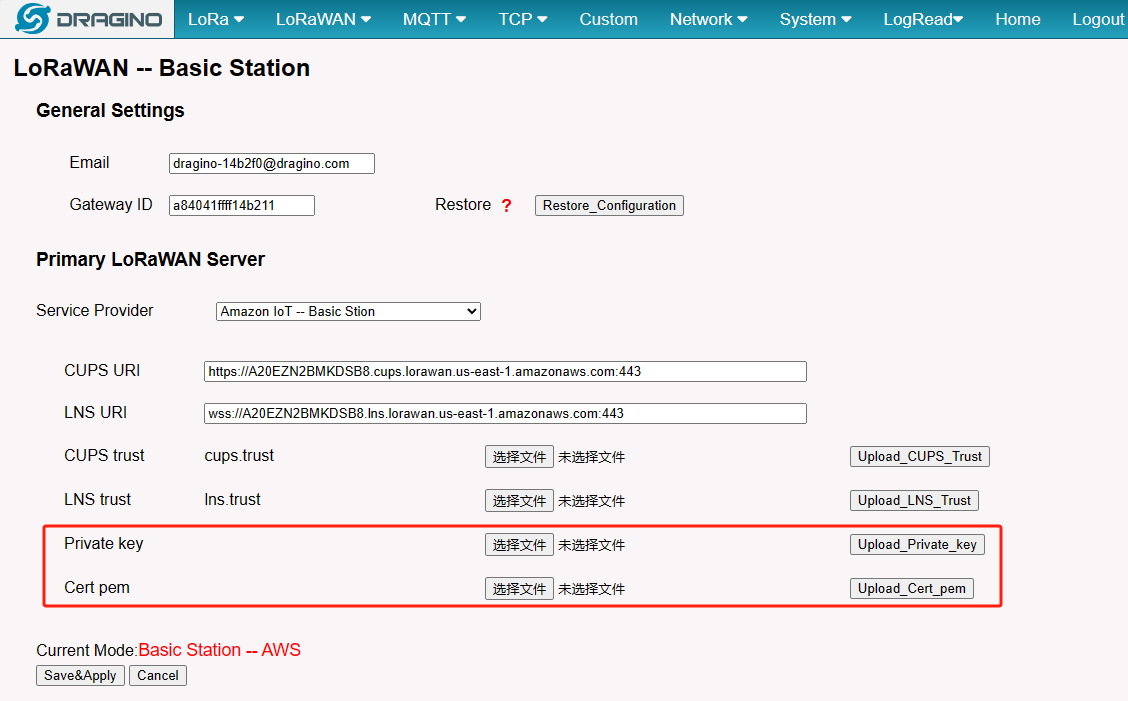
Task: Click the Upload_Private_key button
Action: coord(916,545)
